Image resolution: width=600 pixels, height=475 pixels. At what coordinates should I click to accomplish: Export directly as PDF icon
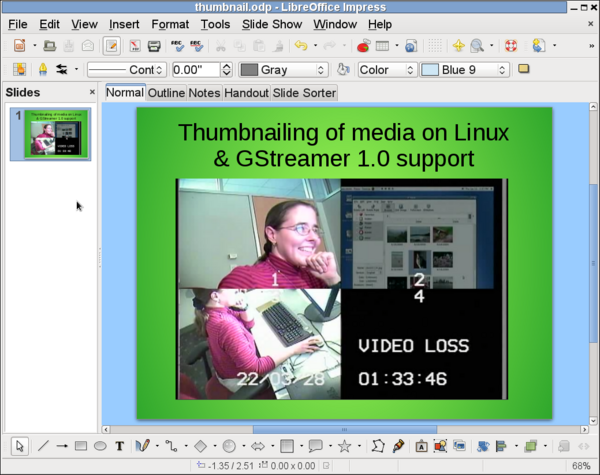point(135,46)
